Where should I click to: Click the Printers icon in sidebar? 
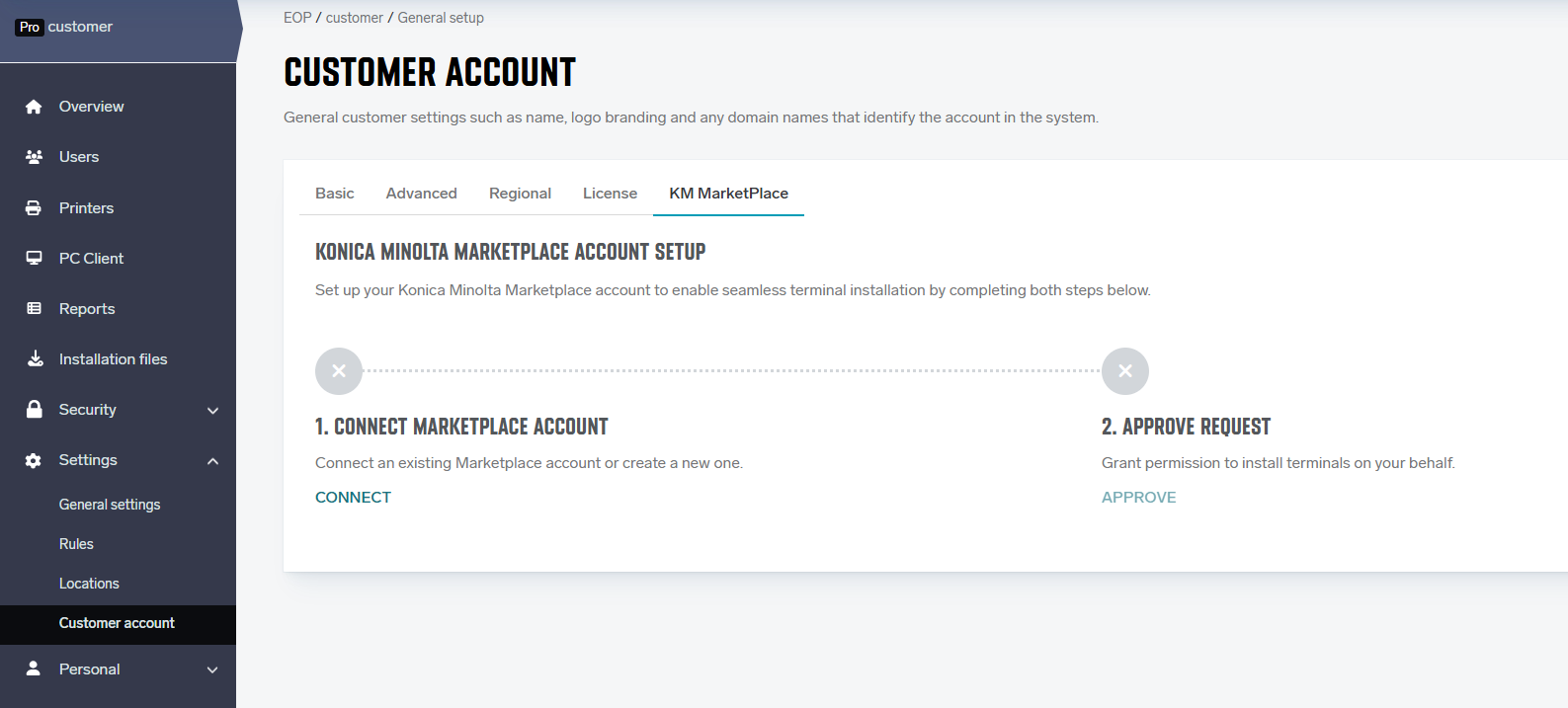tap(34, 208)
